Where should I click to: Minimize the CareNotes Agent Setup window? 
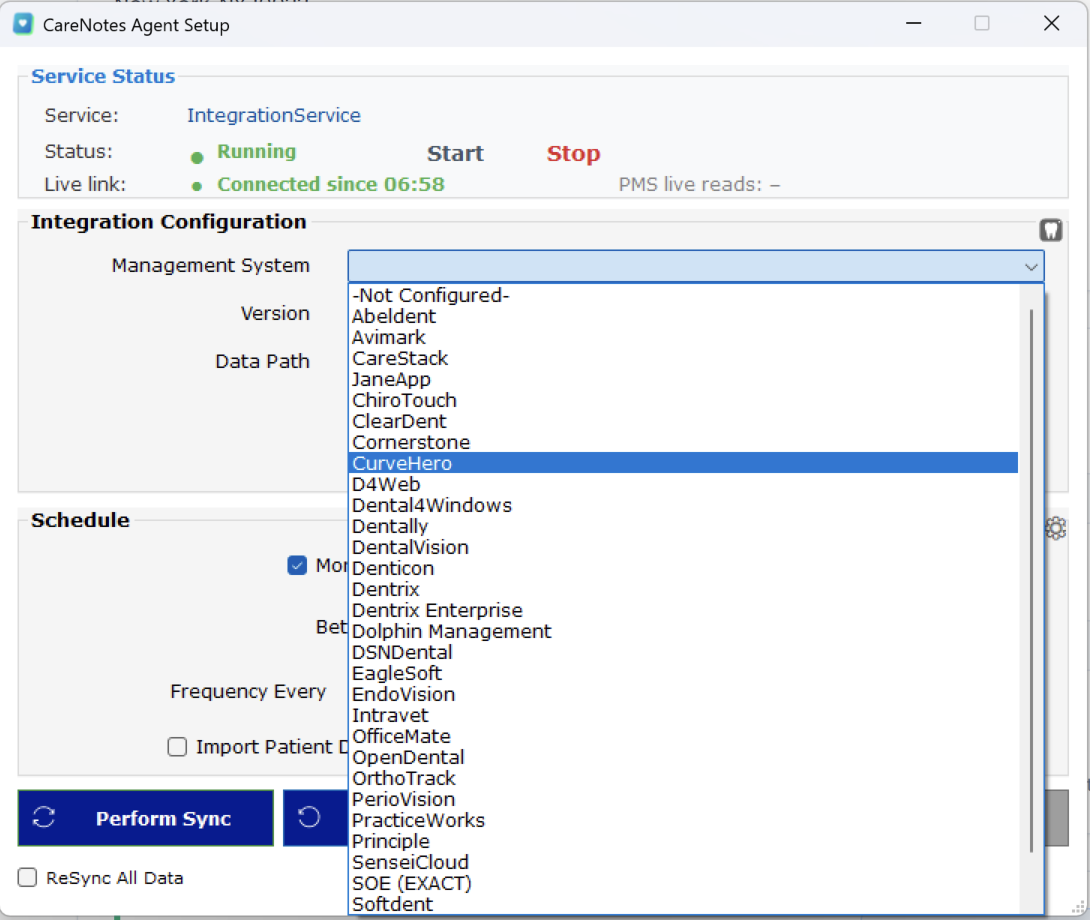coord(913,24)
